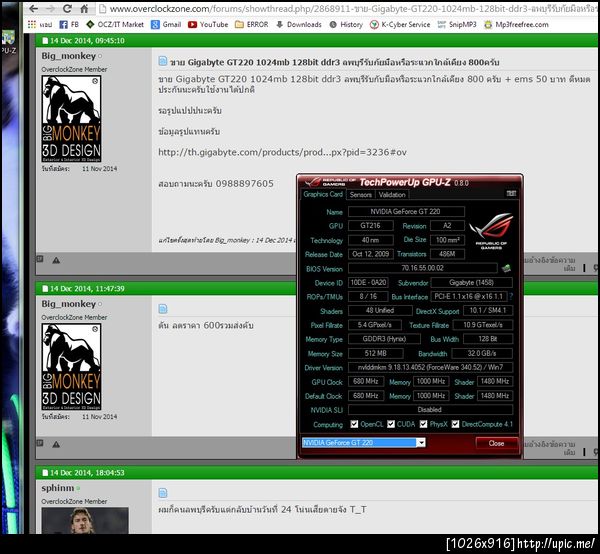
Task: Click the GPU-Z Close button
Action: point(496,443)
